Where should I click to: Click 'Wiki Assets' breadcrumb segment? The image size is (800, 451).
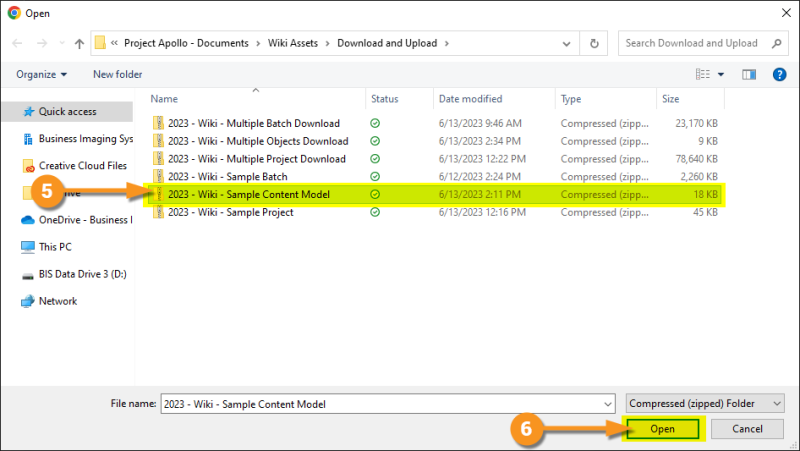293,43
